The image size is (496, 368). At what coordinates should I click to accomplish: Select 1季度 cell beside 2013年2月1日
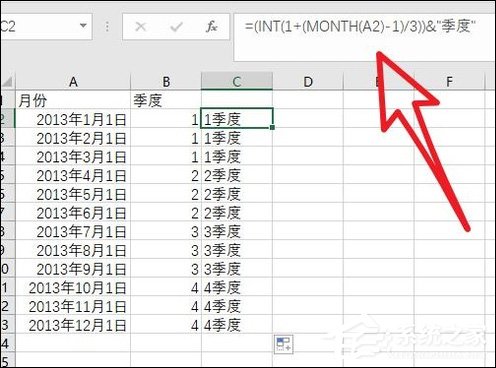237,138
